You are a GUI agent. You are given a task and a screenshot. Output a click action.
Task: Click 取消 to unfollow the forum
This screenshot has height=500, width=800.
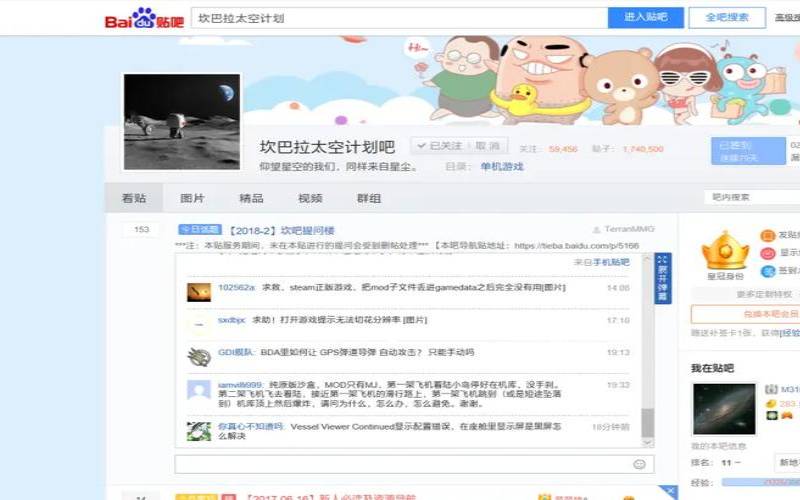tap(487, 146)
